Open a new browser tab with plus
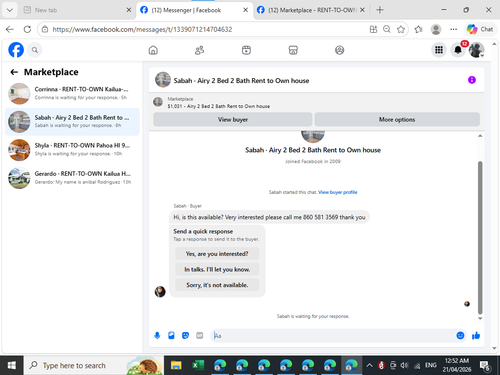The image size is (500, 375). pos(380,10)
